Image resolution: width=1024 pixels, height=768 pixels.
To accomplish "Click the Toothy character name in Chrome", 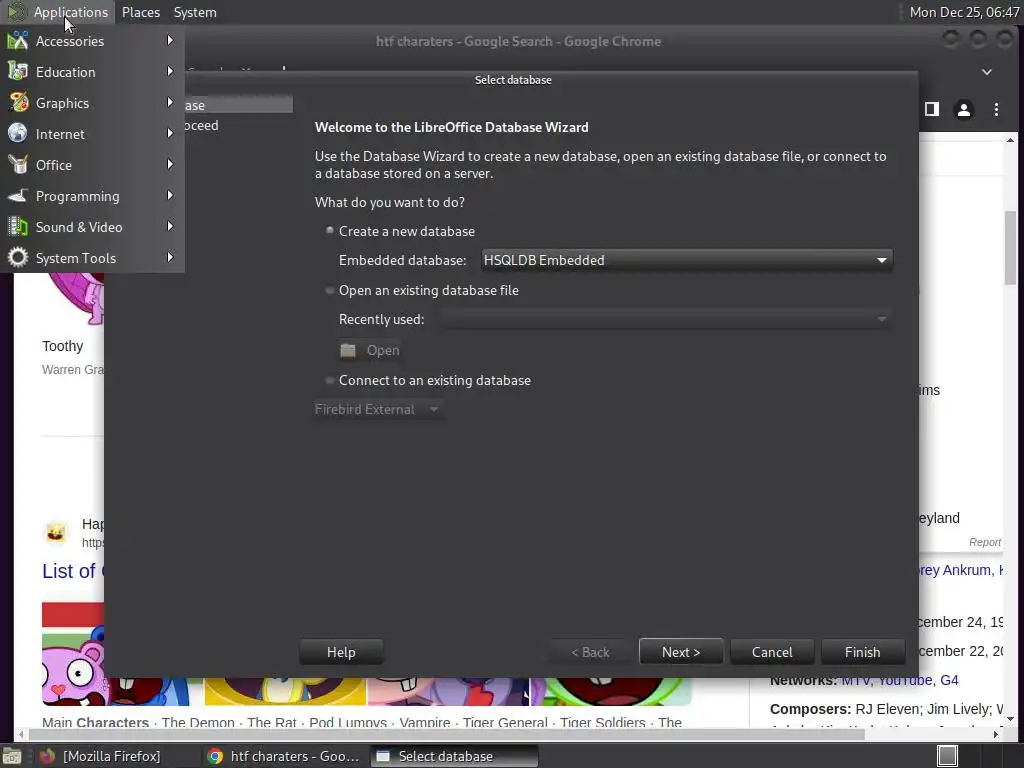I will (x=63, y=345).
